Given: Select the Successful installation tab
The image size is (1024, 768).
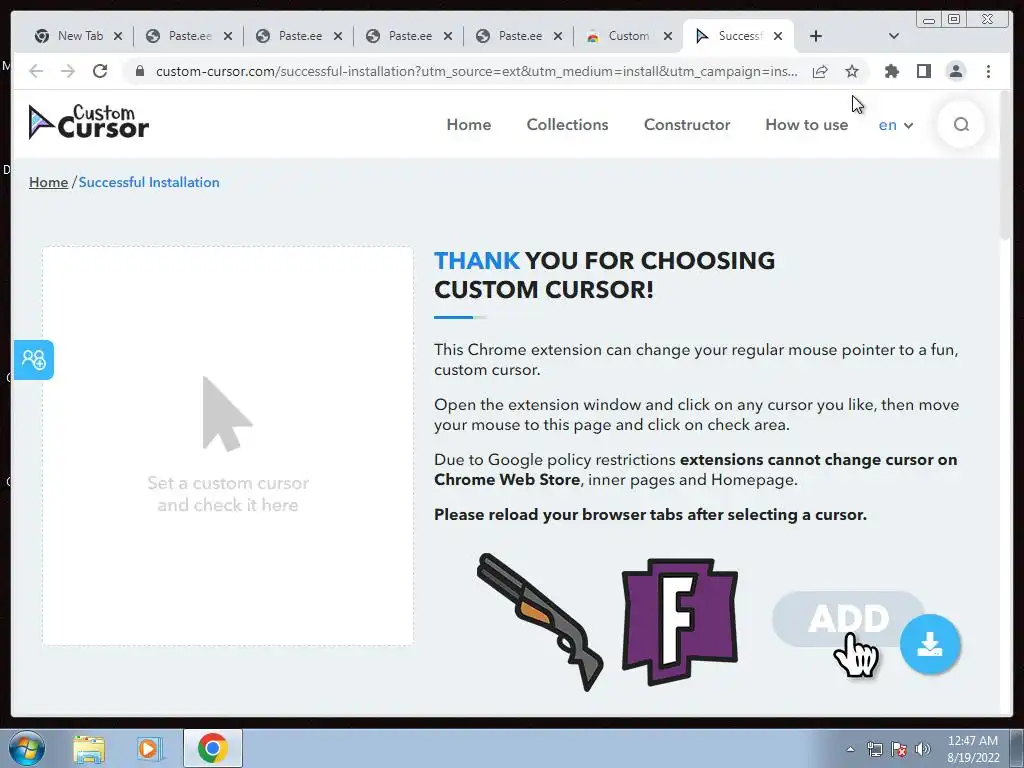Looking at the screenshot, I should click(739, 36).
